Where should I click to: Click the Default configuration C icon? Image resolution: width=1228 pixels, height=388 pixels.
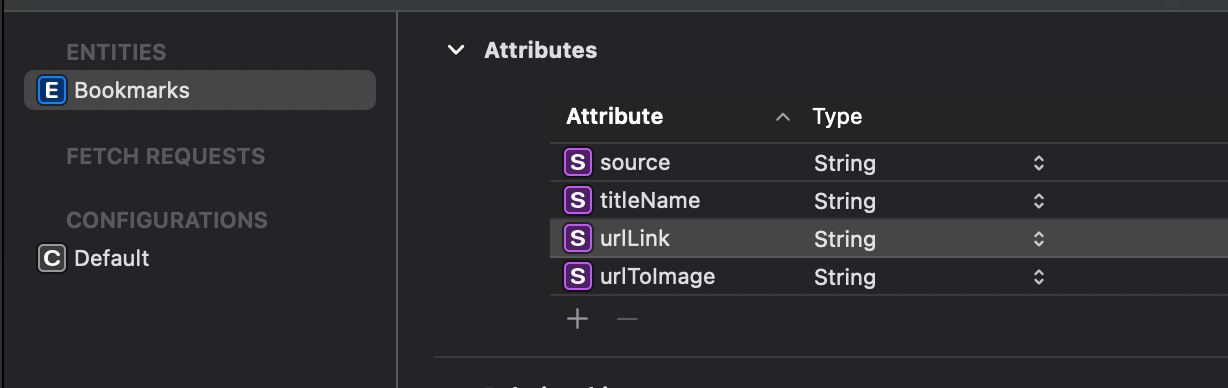click(x=51, y=259)
